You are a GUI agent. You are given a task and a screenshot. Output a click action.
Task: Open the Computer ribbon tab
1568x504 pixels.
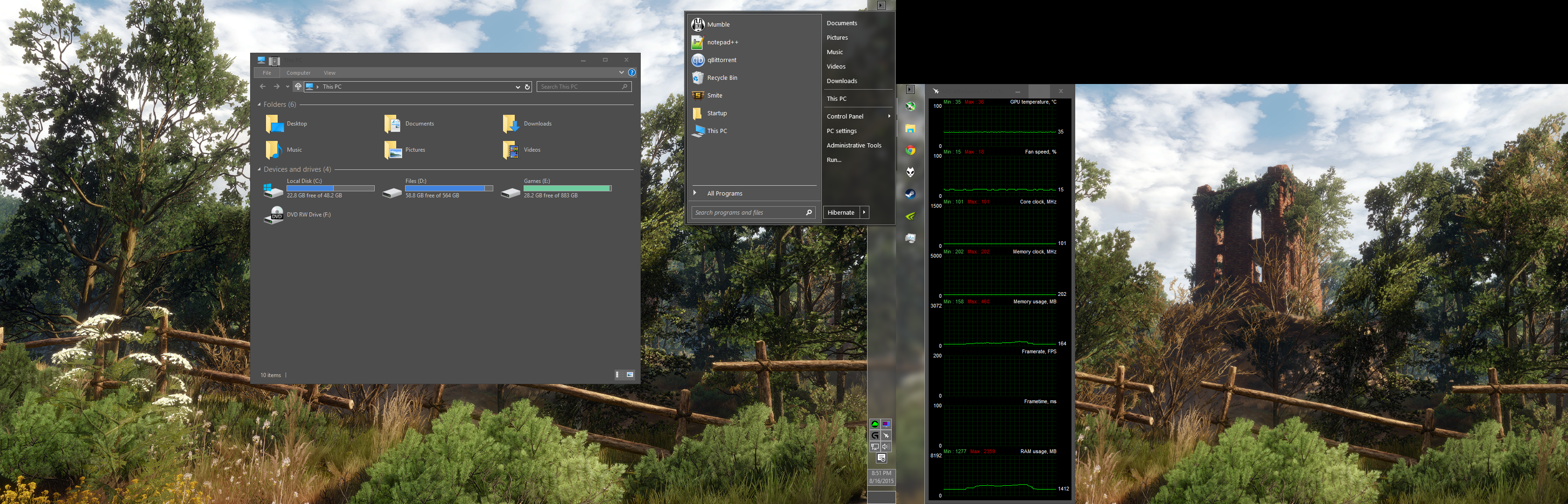click(x=298, y=73)
